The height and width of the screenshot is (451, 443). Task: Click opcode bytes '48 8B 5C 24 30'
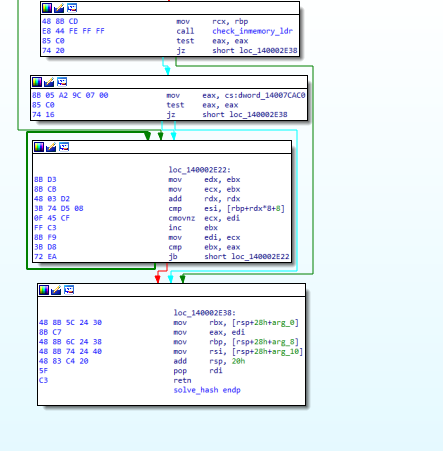click(x=70, y=323)
